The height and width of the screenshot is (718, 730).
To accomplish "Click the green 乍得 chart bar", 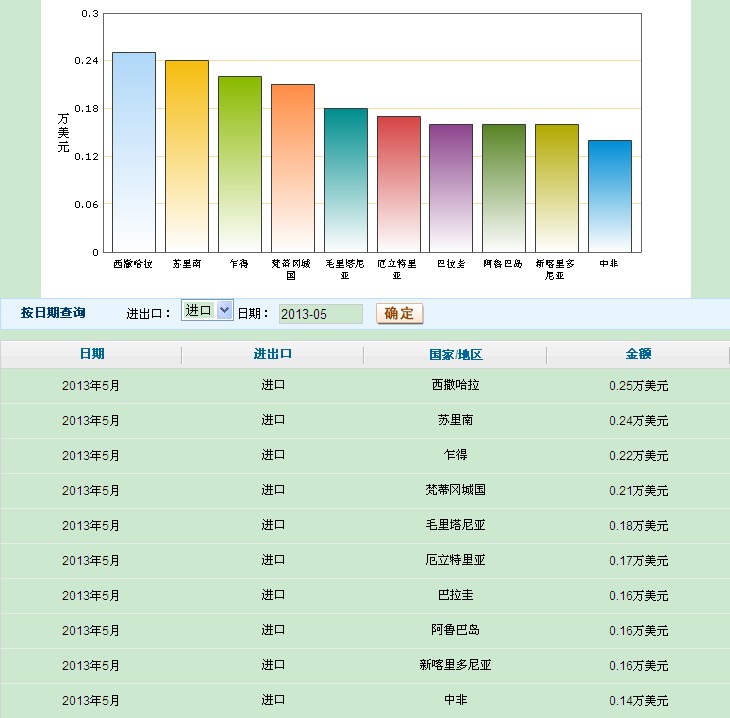I will [240, 164].
